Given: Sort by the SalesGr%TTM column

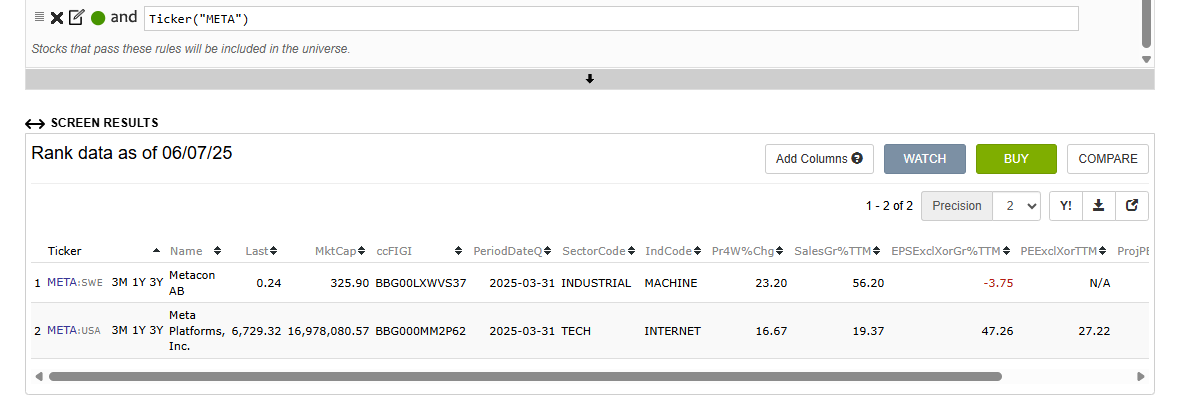Looking at the screenshot, I should coord(838,250).
